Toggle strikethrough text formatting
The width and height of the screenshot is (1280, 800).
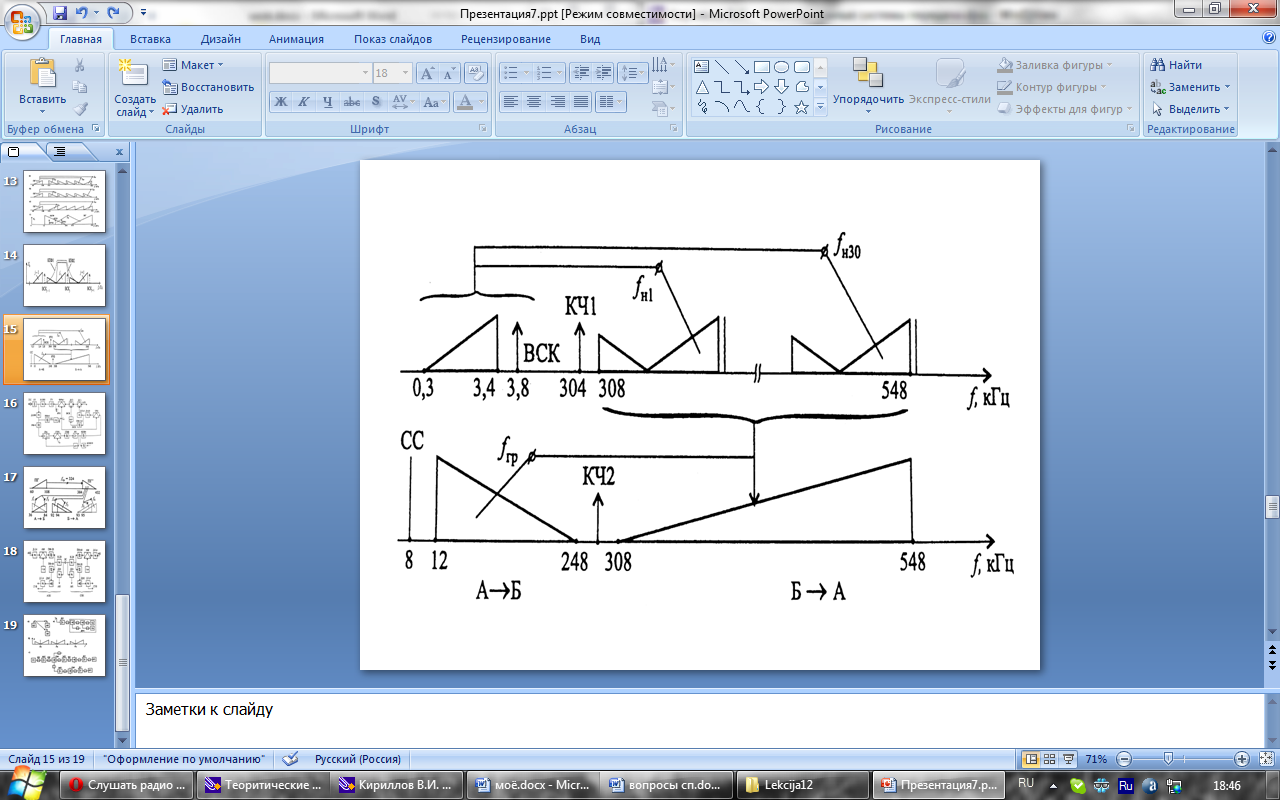point(351,102)
